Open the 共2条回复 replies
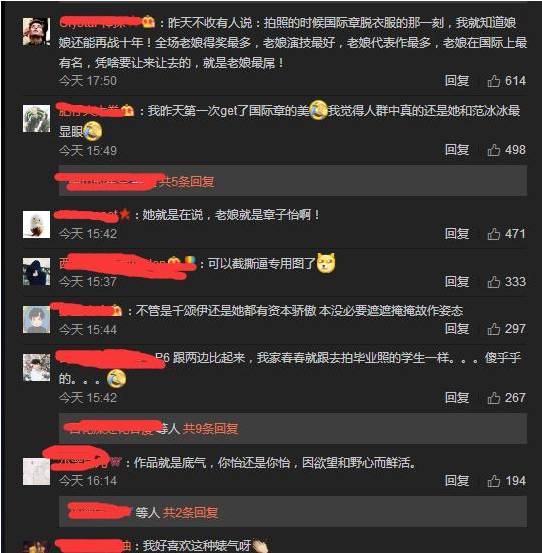This screenshot has height=553, width=542. pos(190,512)
